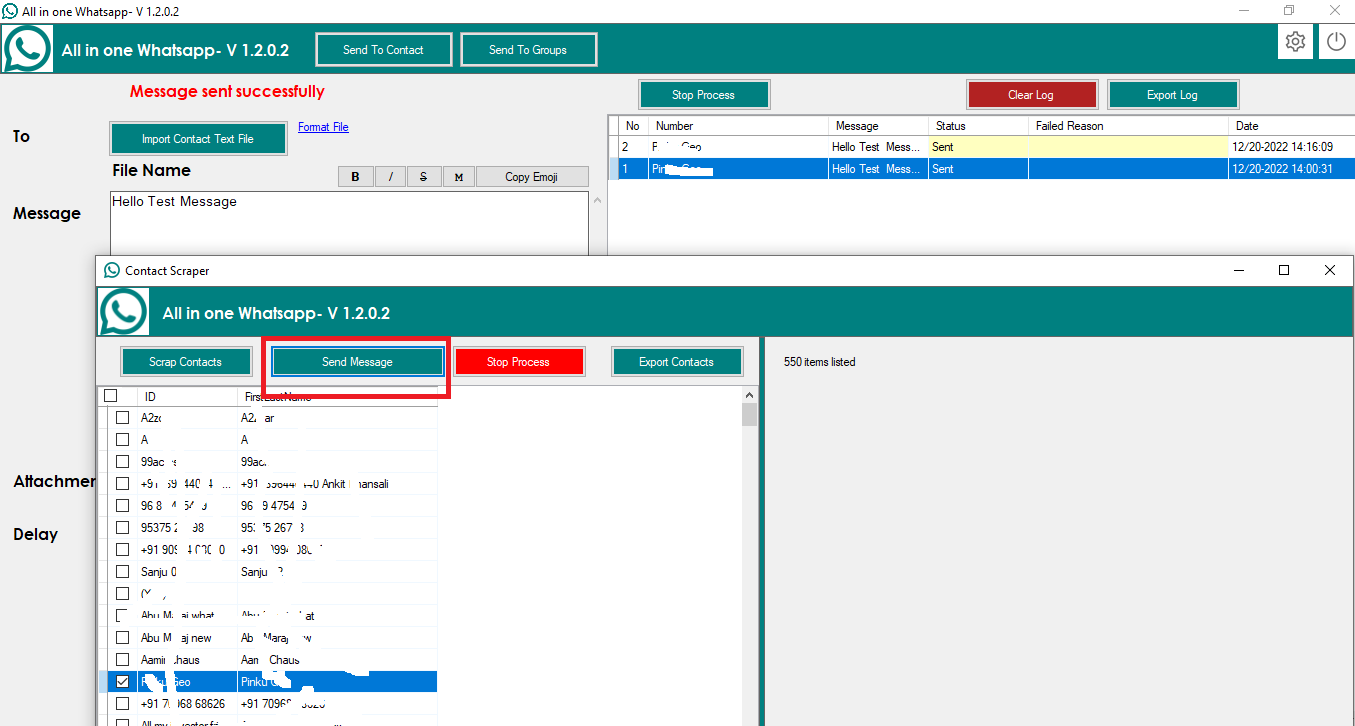
Task: Click the Number column header in the log
Action: [739, 126]
